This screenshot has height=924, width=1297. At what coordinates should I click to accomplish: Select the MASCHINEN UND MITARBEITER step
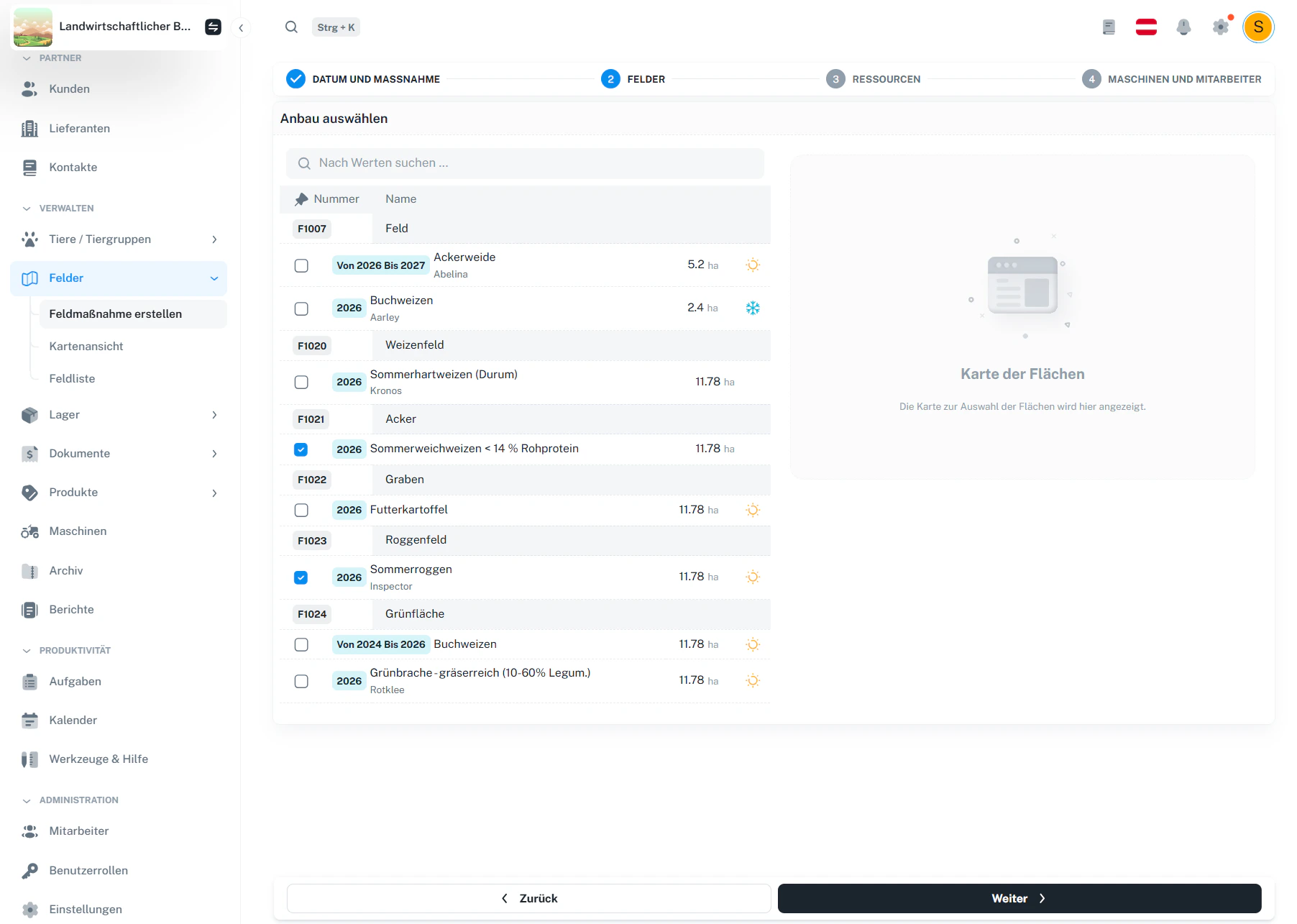1171,79
